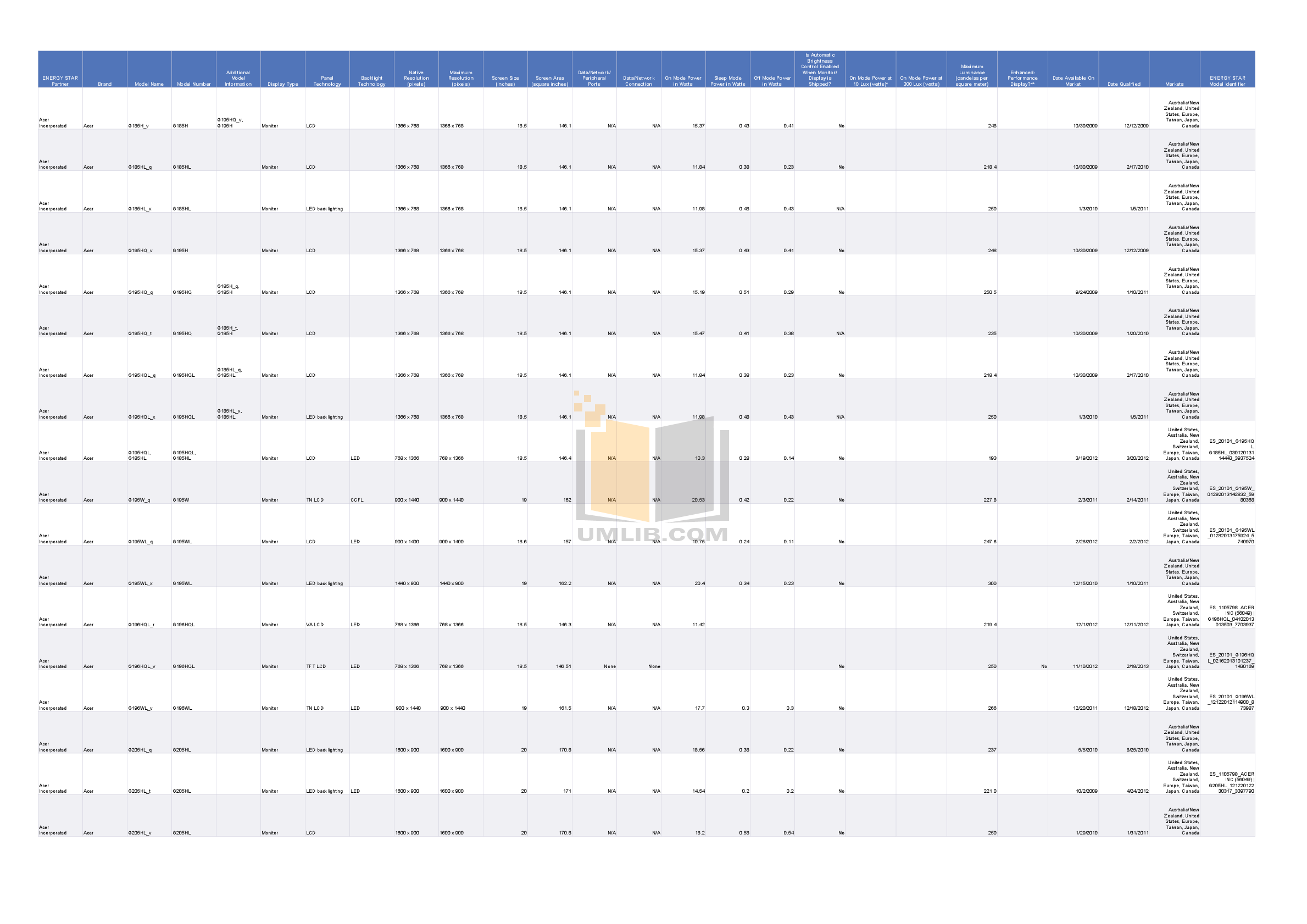Click the 'CCFL' backlight technology cell
The image size is (1307, 924).
click(x=357, y=500)
